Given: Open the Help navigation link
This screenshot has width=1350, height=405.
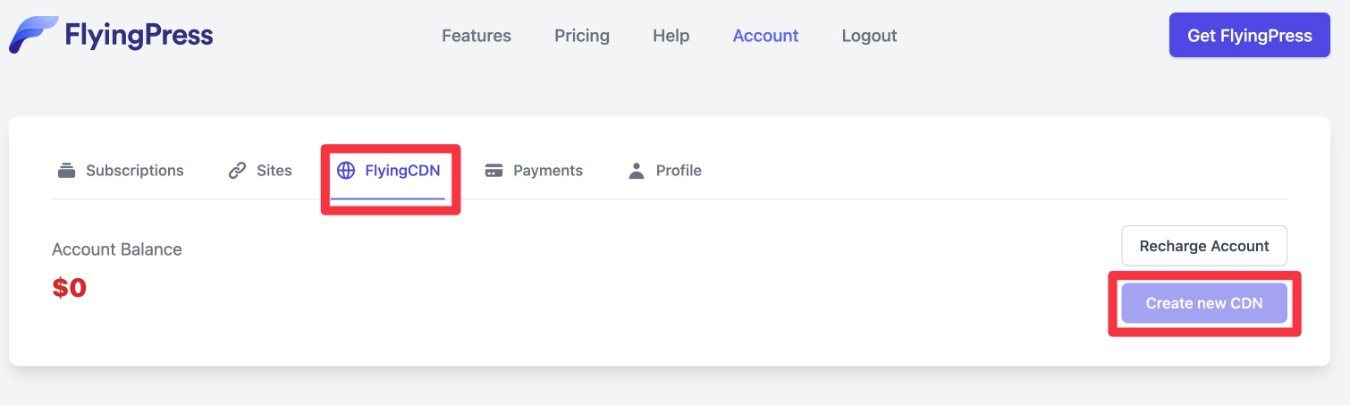Looking at the screenshot, I should pyautogui.click(x=671, y=35).
